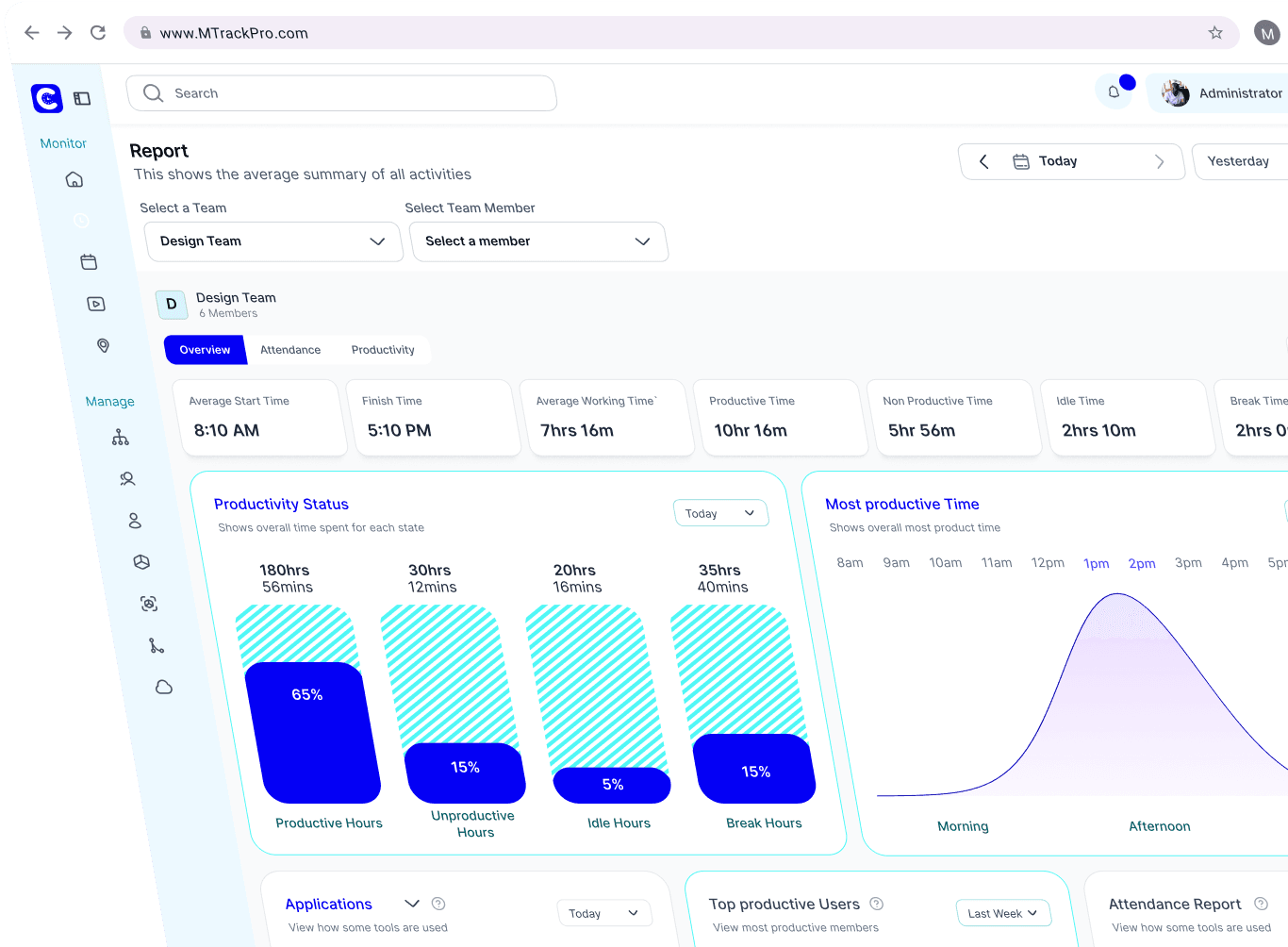1288x947 pixels.
Task: Bookmark the page with the star icon
Action: 1215,33
